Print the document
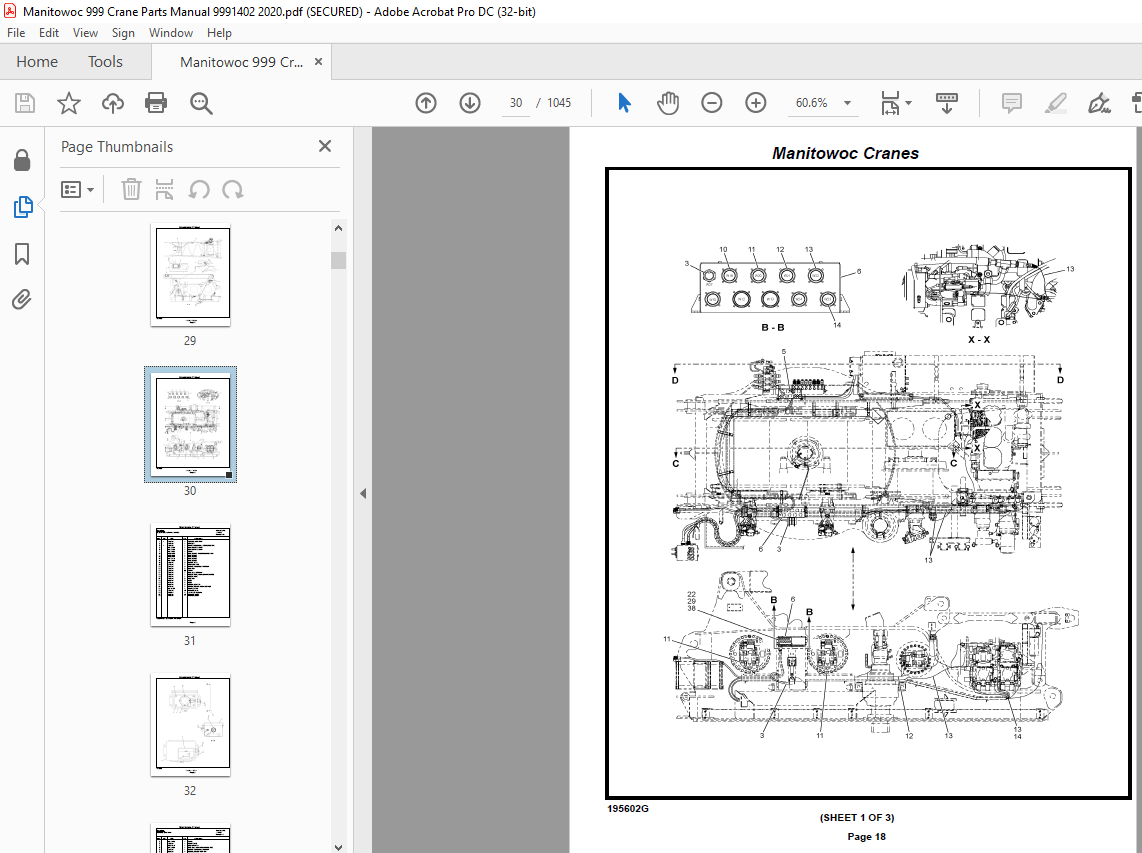This screenshot has height=853, width=1142. pos(156,103)
